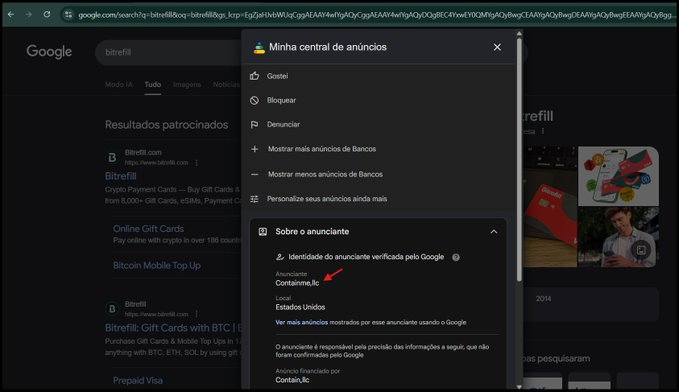Open the Bitrefill phone and cards image thumbnail
679x392 pixels.
(618, 176)
